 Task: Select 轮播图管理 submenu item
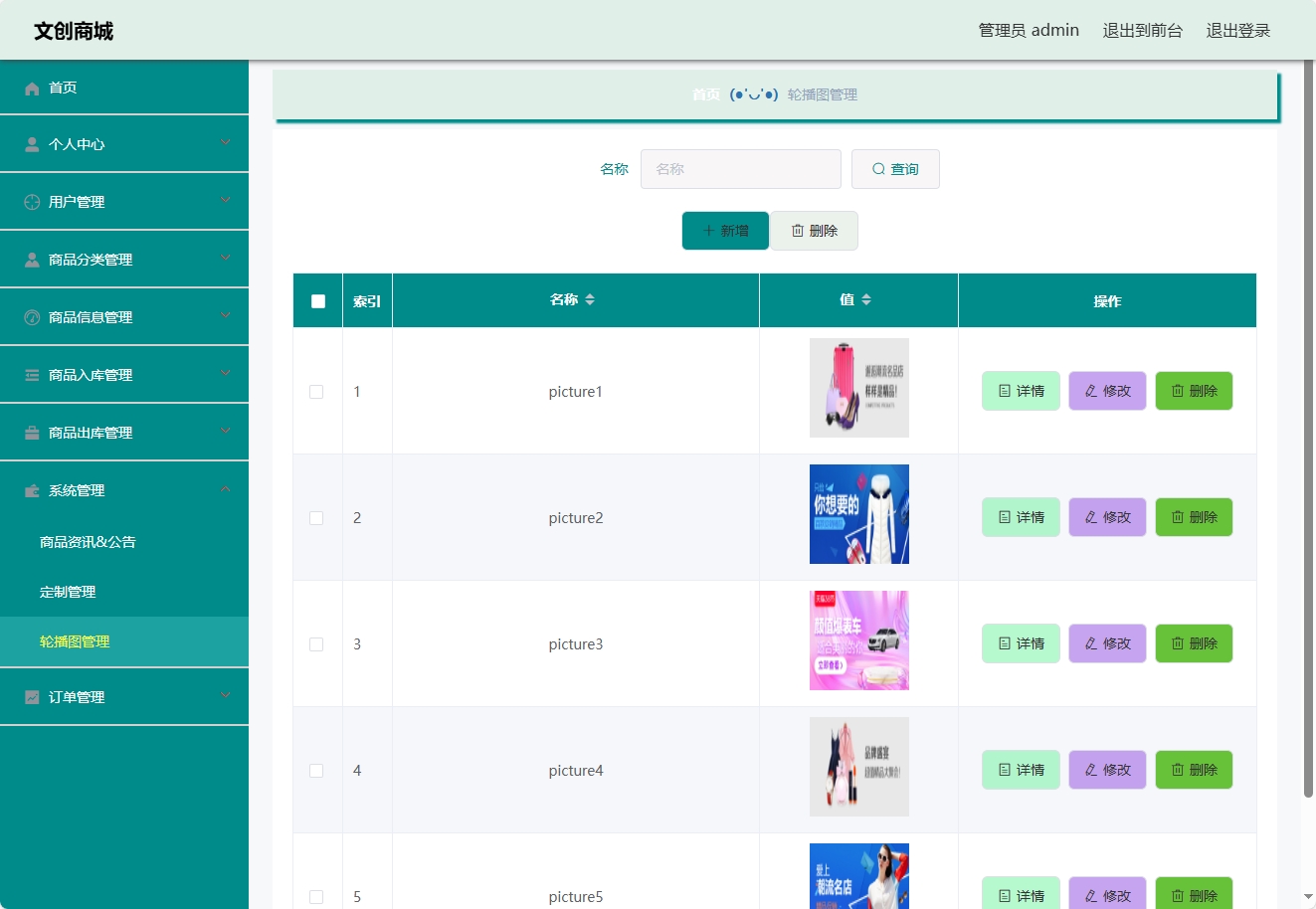tap(124, 641)
